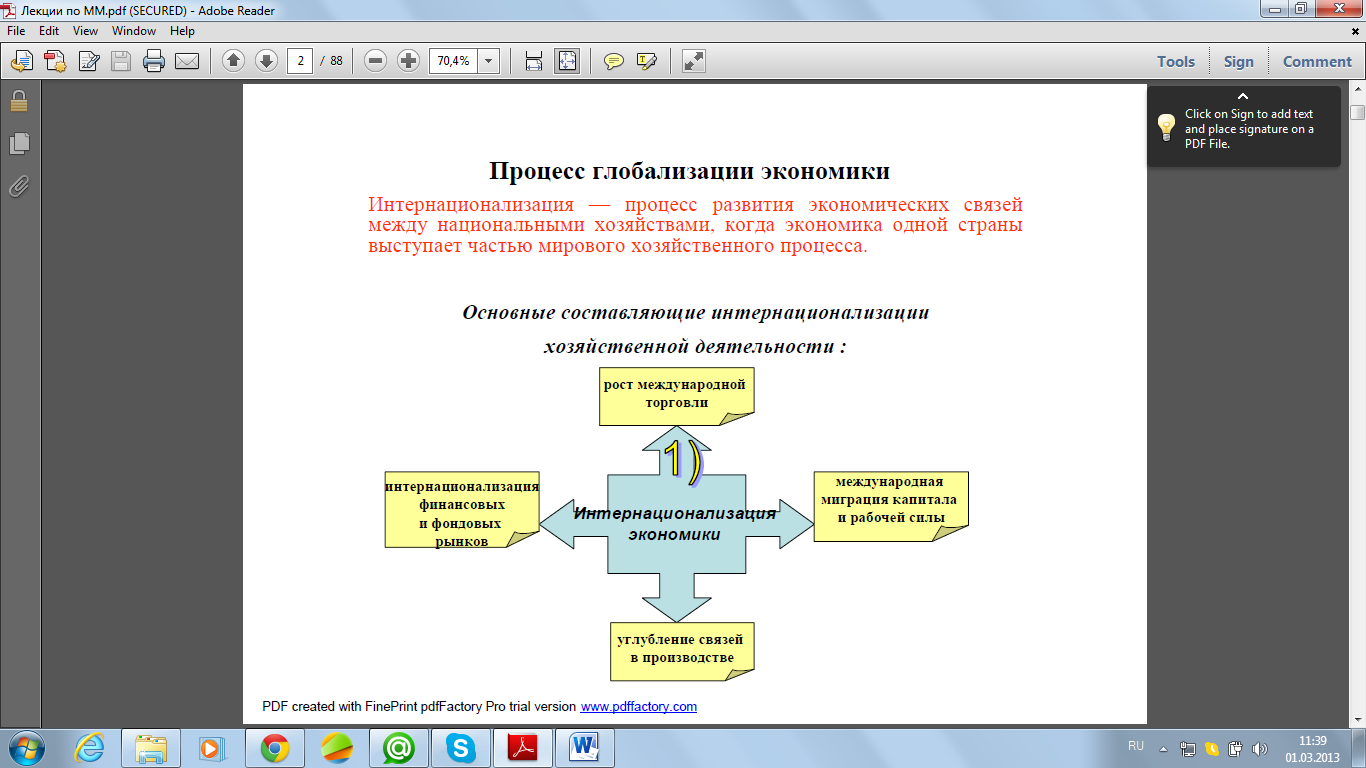Open the File menu

point(16,31)
